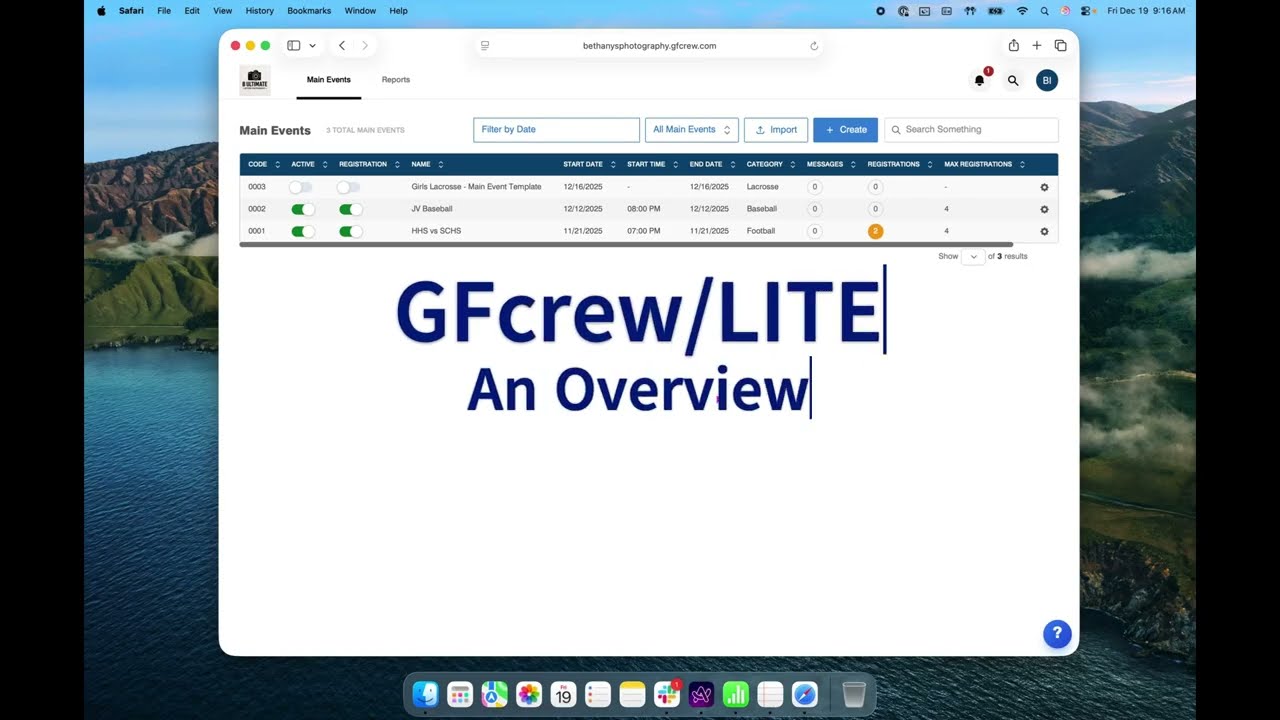Open the All Main Events dropdown
Image resolution: width=1280 pixels, height=720 pixels.
pyautogui.click(x=691, y=130)
